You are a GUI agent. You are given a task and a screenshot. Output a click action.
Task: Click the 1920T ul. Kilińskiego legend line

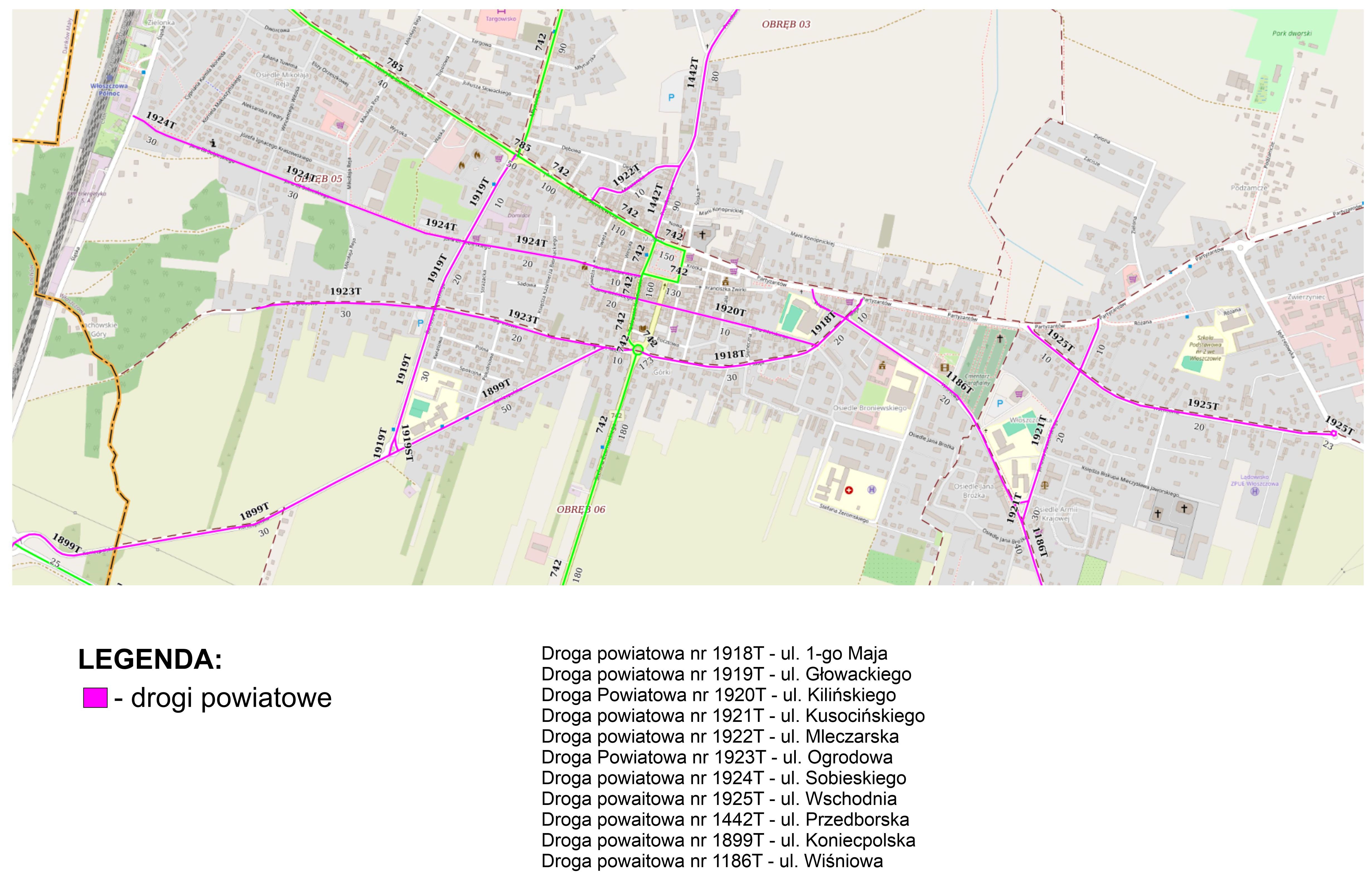point(719,695)
